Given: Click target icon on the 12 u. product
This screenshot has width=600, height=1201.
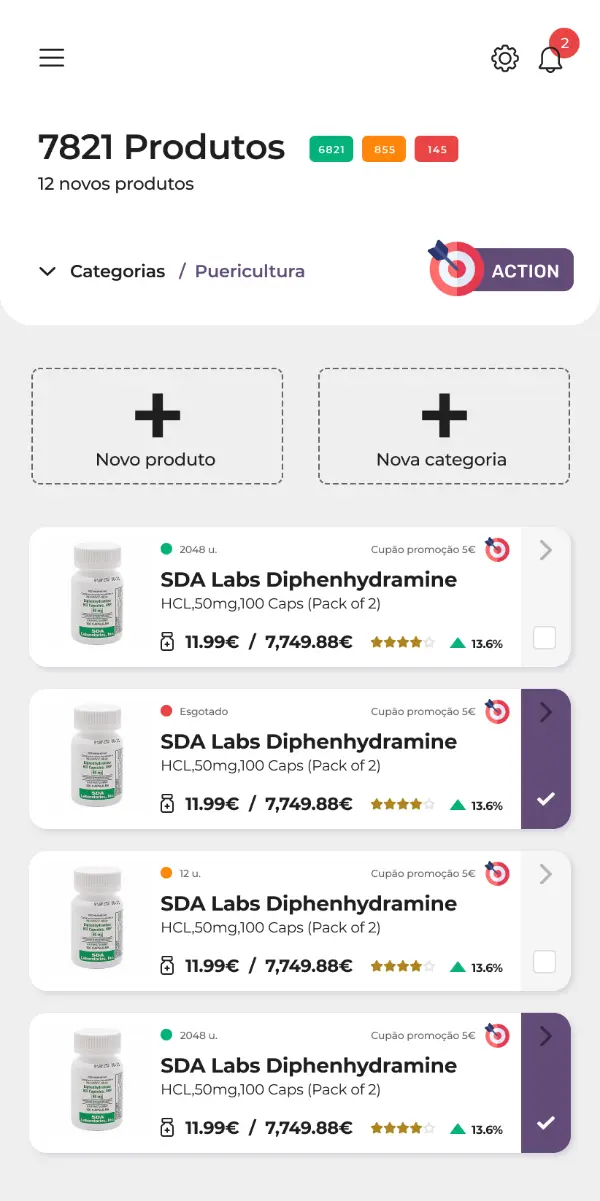Looking at the screenshot, I should (497, 874).
